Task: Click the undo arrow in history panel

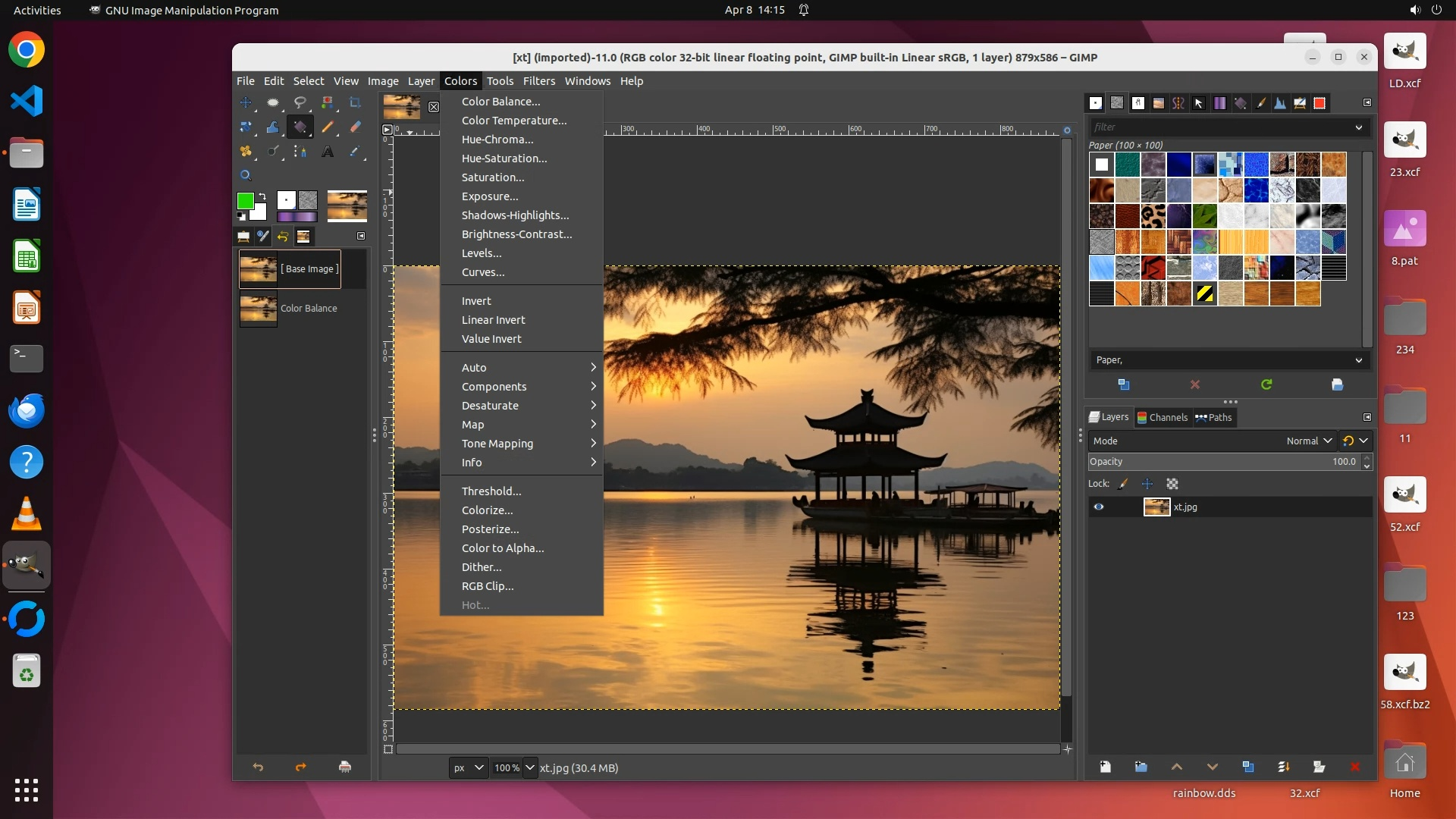Action: click(258, 767)
